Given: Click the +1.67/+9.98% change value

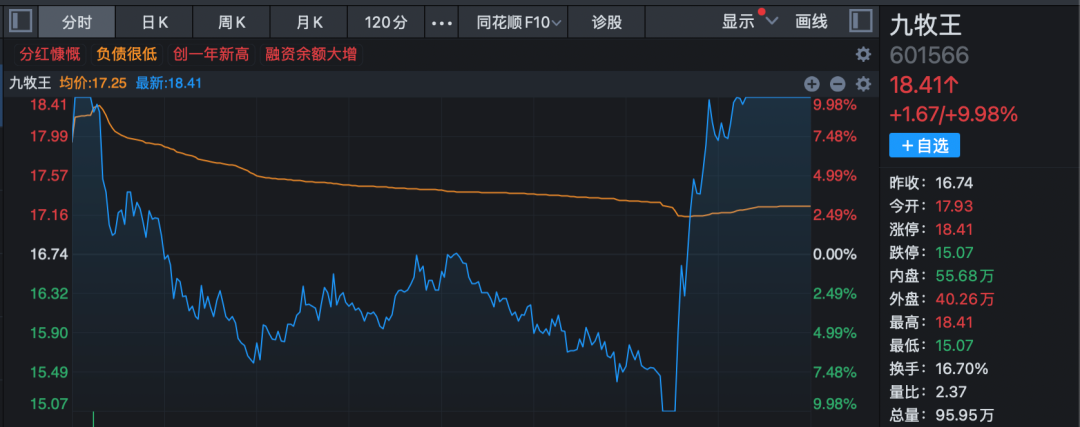Looking at the screenshot, I should click(953, 114).
